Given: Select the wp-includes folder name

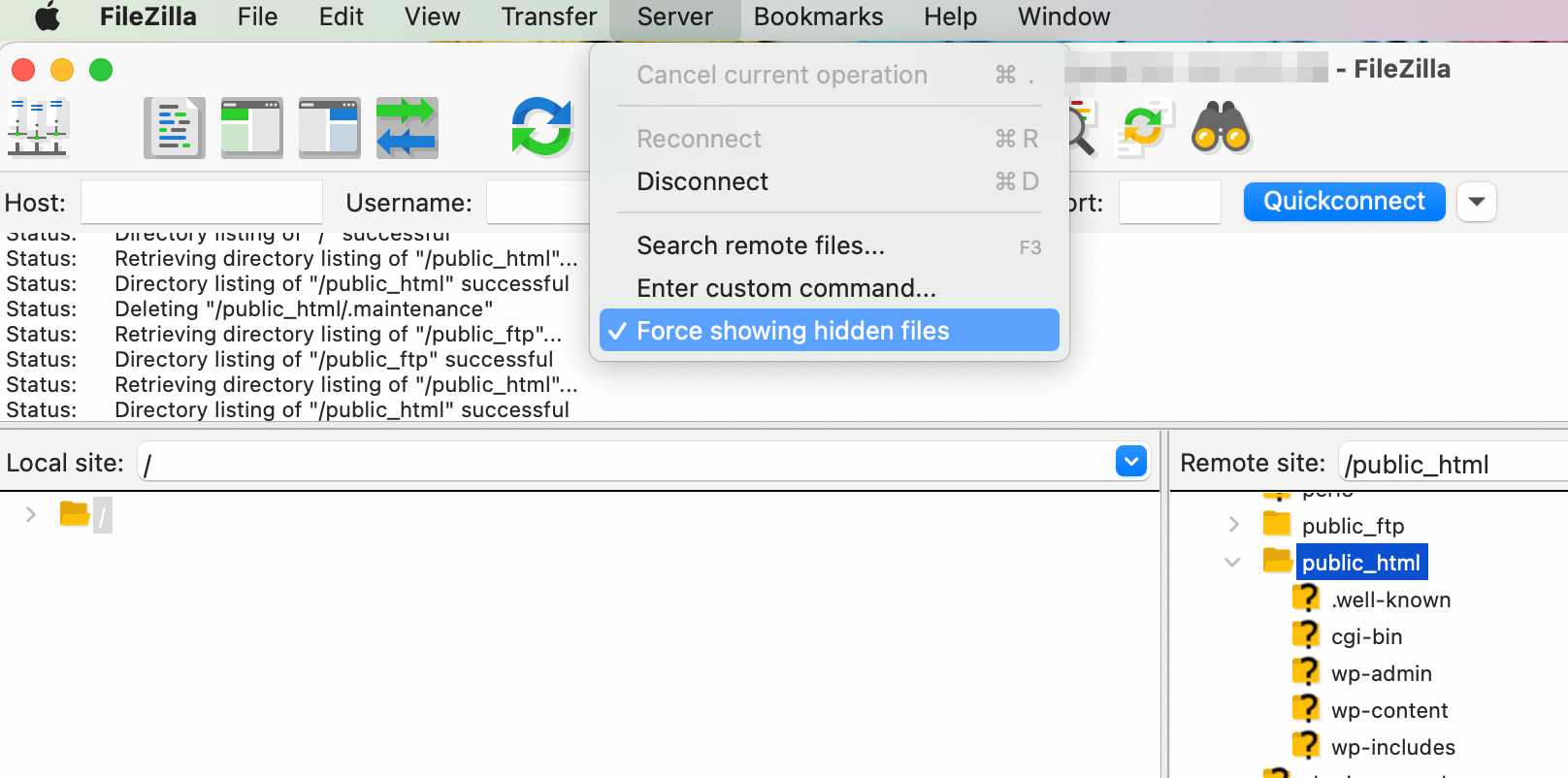Looking at the screenshot, I should (1393, 747).
